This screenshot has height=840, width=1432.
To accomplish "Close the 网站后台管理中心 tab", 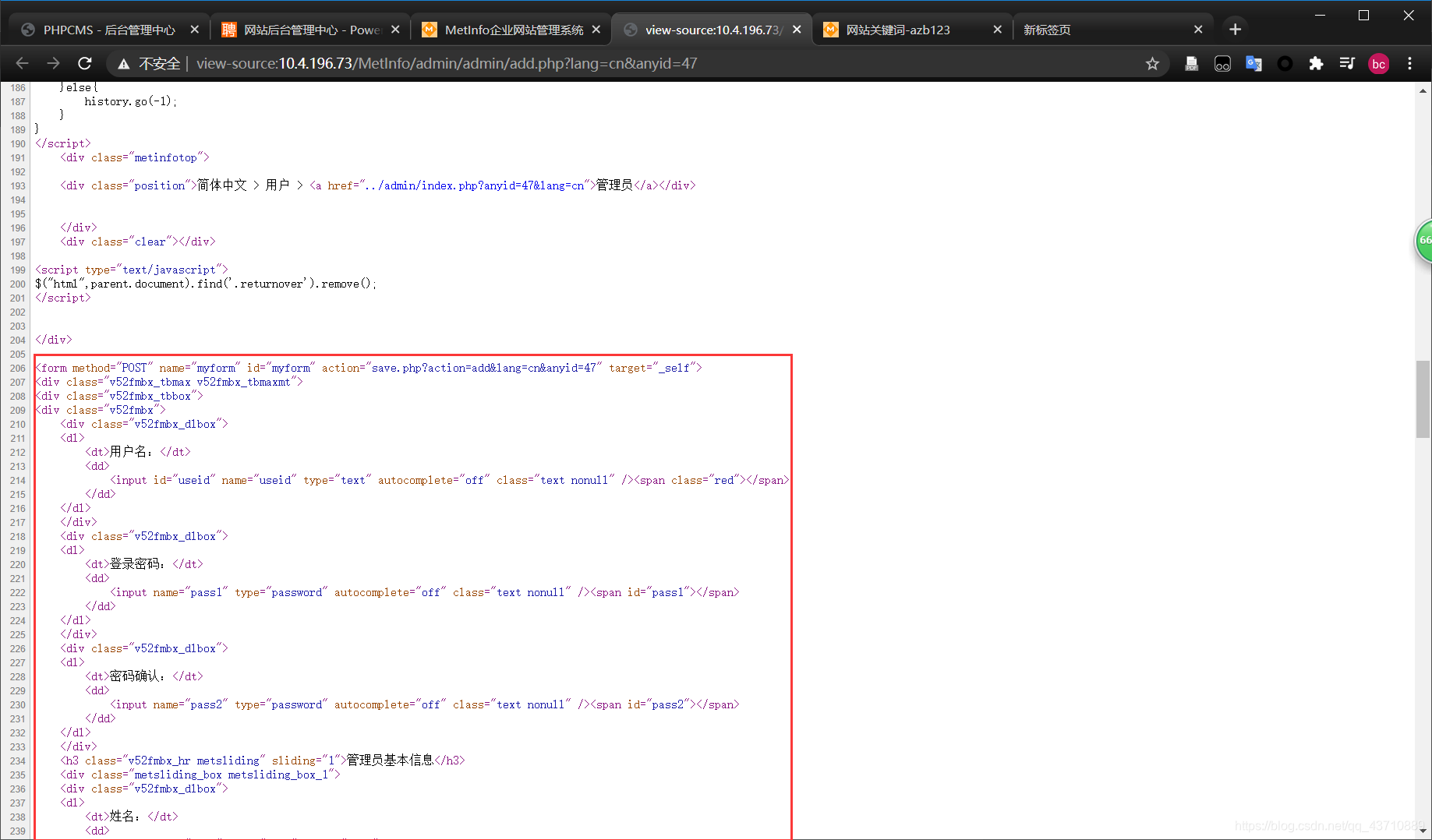I will (x=395, y=30).
